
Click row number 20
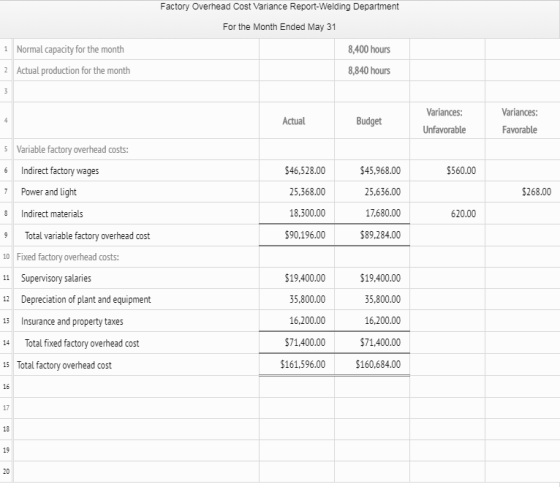[6, 472]
